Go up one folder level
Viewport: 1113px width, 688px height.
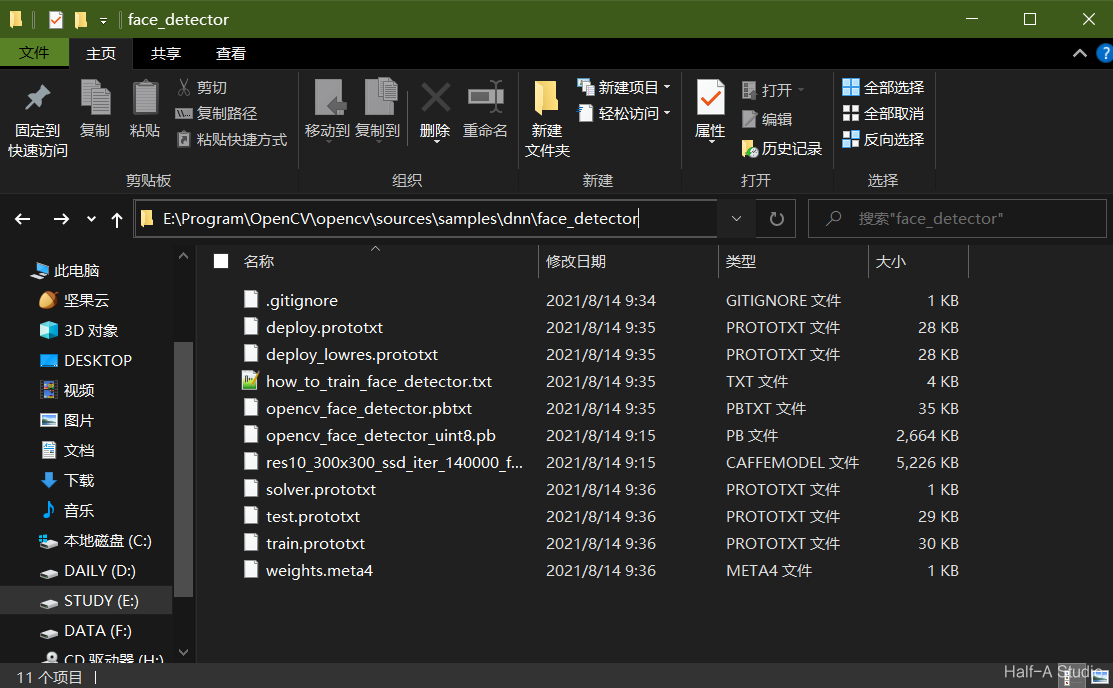pyautogui.click(x=117, y=219)
